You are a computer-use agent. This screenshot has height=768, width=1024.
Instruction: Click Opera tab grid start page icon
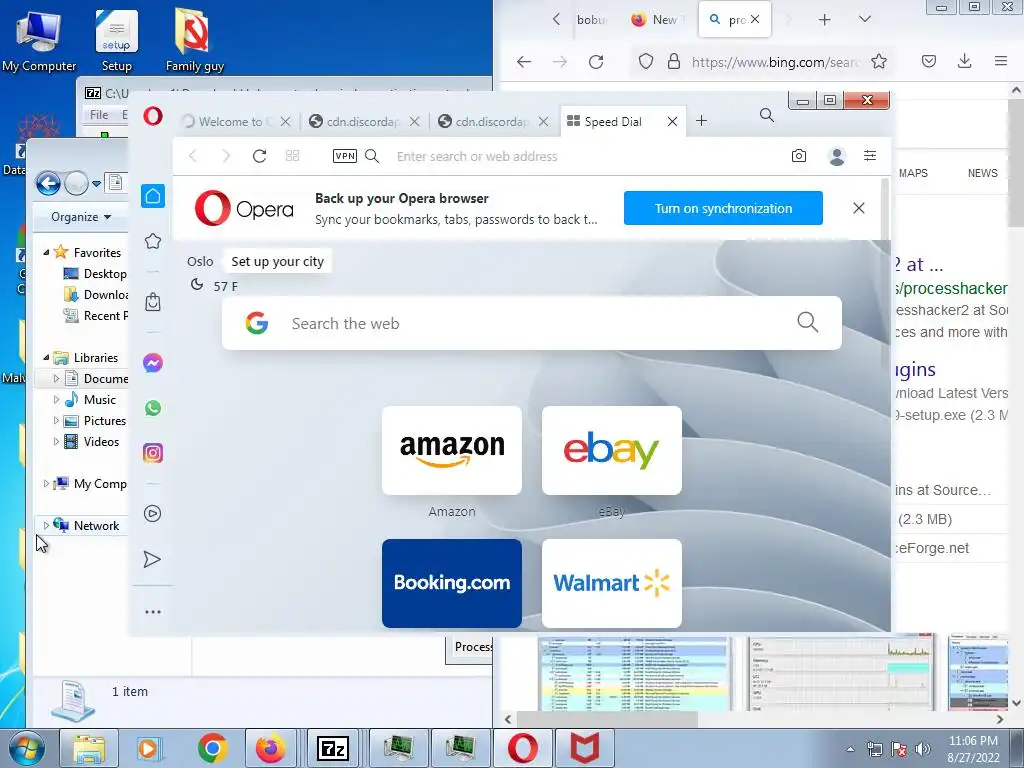pos(293,155)
